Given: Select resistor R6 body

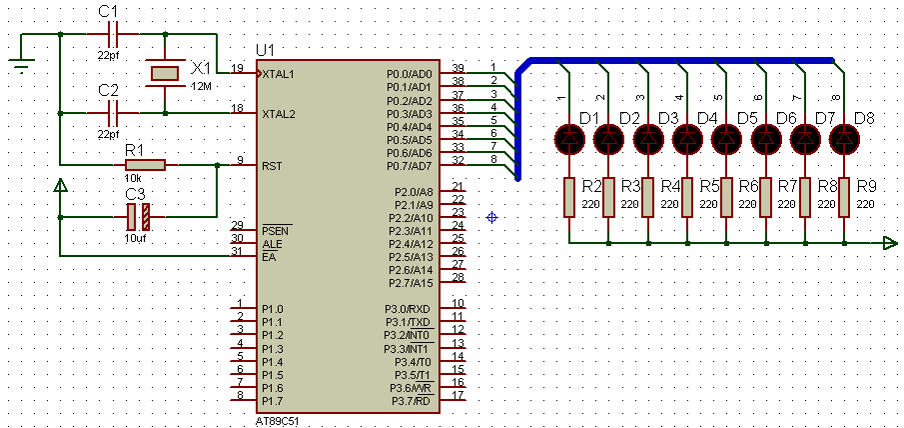Looking at the screenshot, I should point(726,197).
